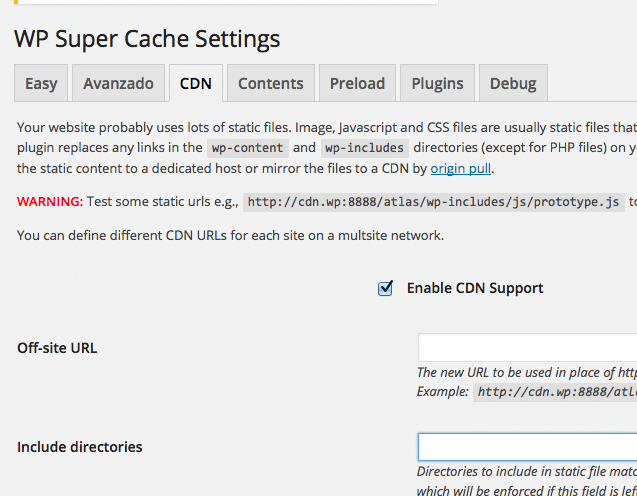Select the CDN tab

[x=196, y=83]
